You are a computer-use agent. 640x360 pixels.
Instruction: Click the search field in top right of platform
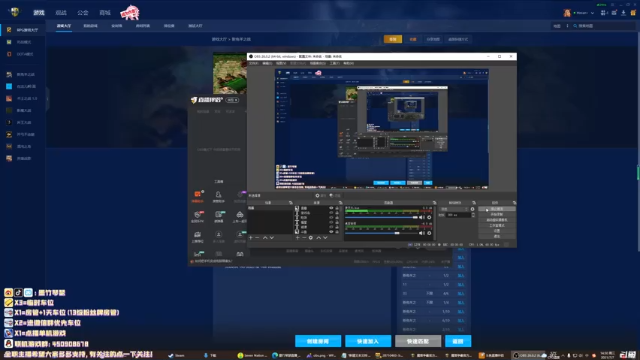pos(603,26)
